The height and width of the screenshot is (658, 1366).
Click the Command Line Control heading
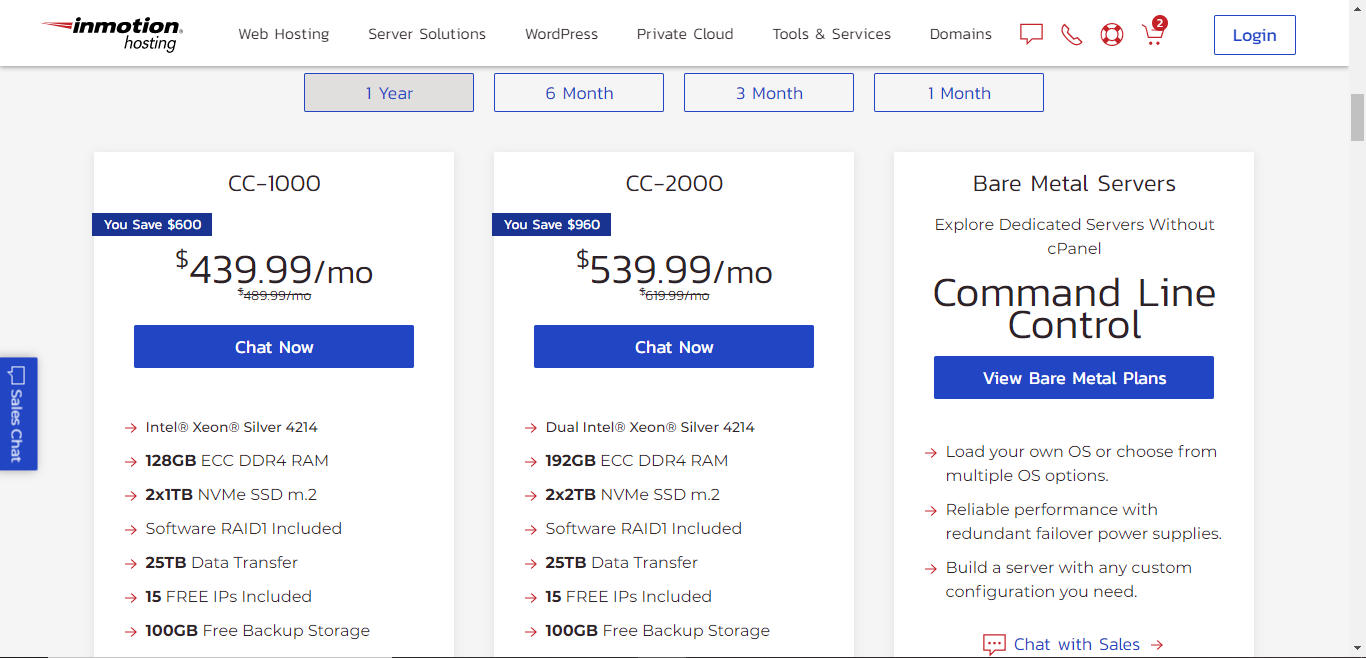(x=1074, y=309)
